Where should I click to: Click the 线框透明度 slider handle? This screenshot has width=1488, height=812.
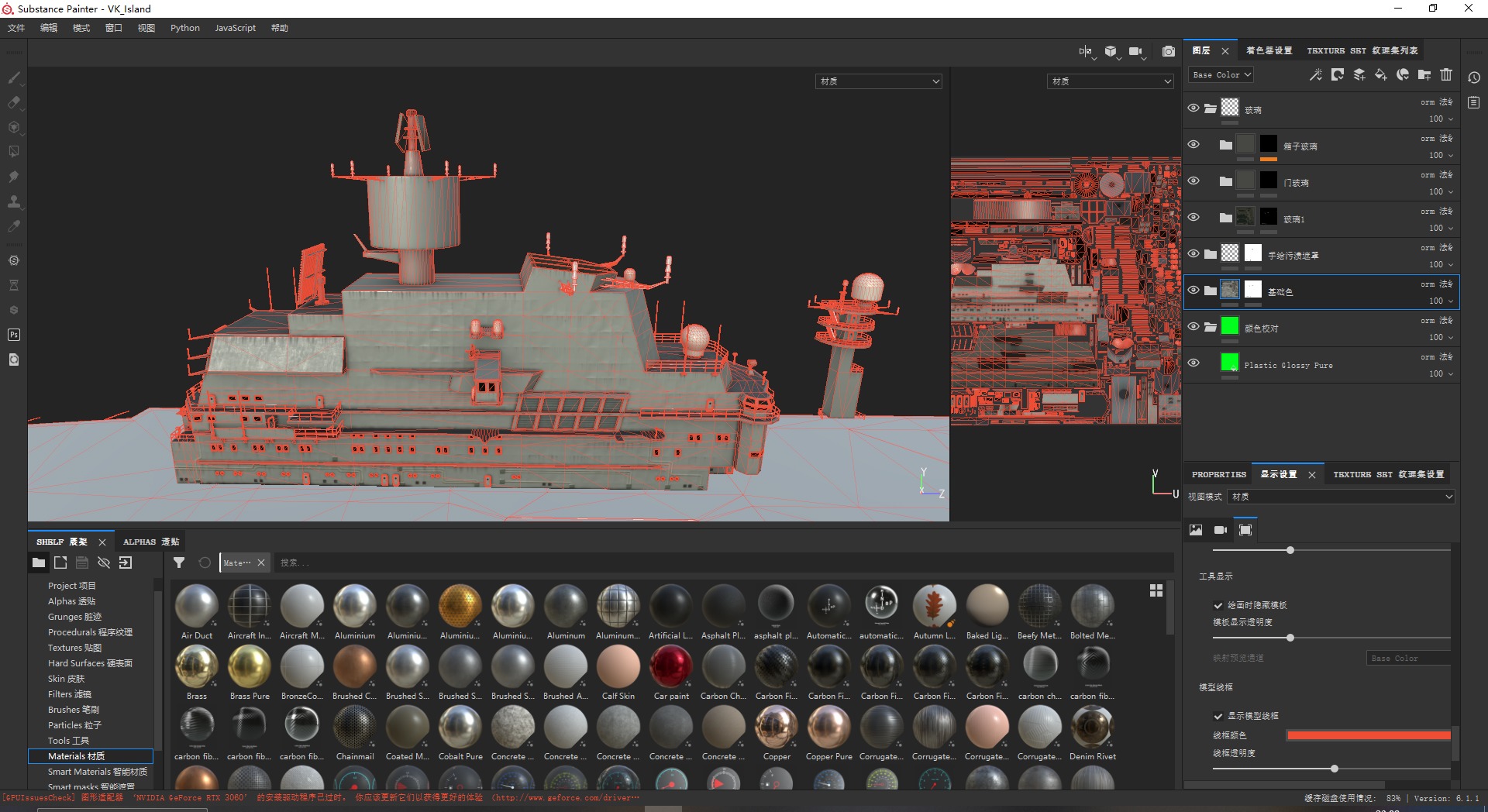(1334, 769)
